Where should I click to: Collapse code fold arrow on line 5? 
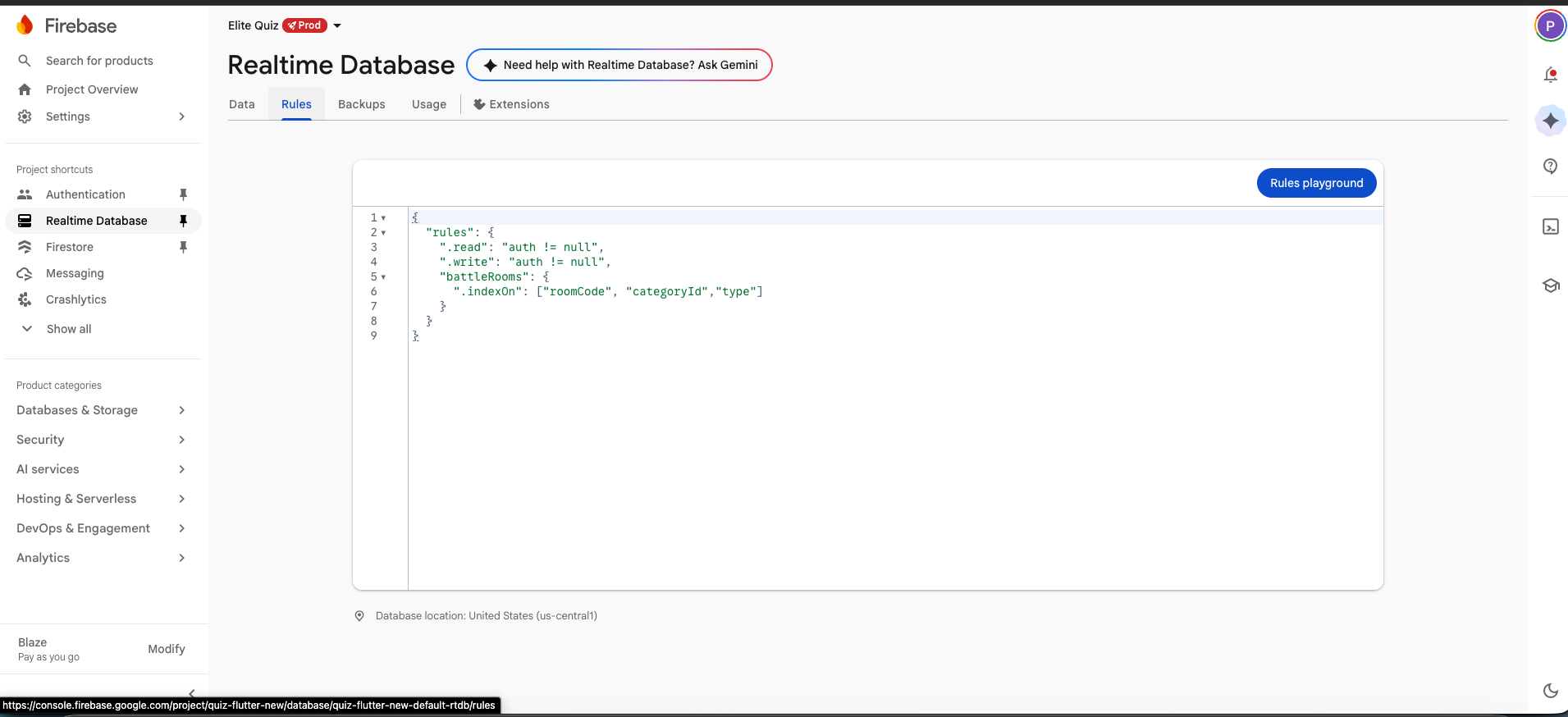(x=383, y=277)
